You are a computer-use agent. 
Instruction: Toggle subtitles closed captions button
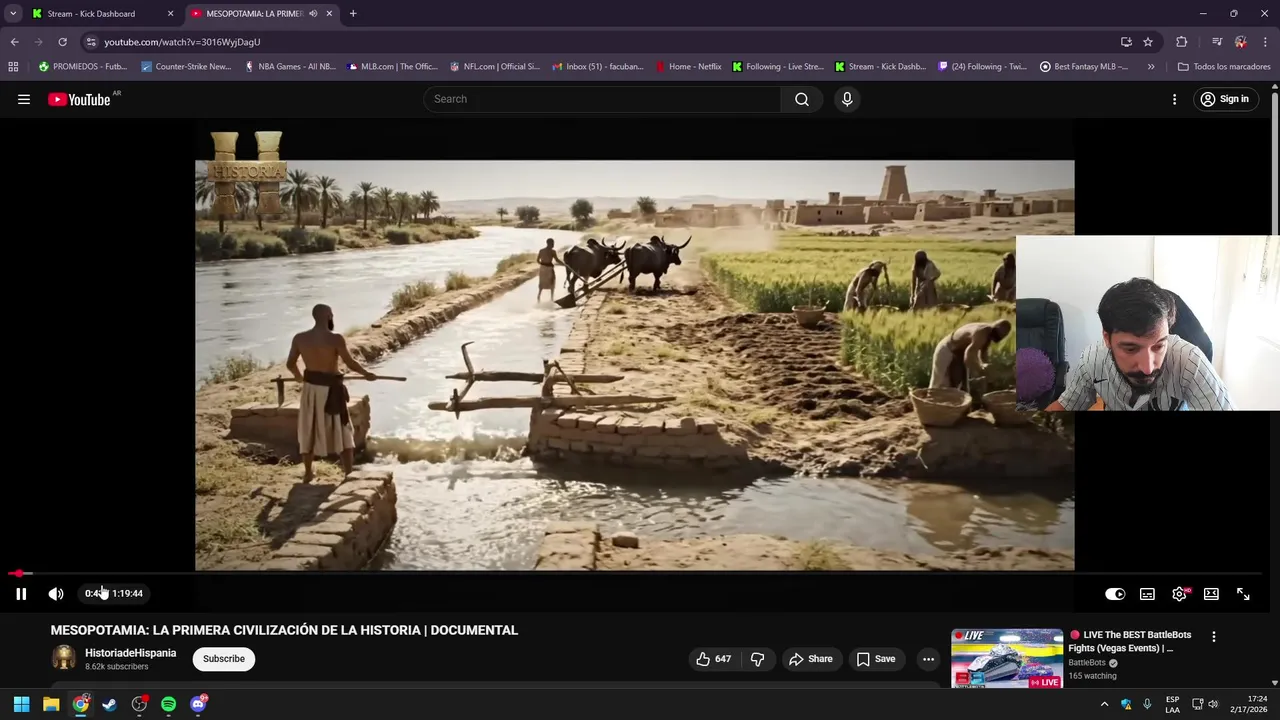tap(1147, 594)
